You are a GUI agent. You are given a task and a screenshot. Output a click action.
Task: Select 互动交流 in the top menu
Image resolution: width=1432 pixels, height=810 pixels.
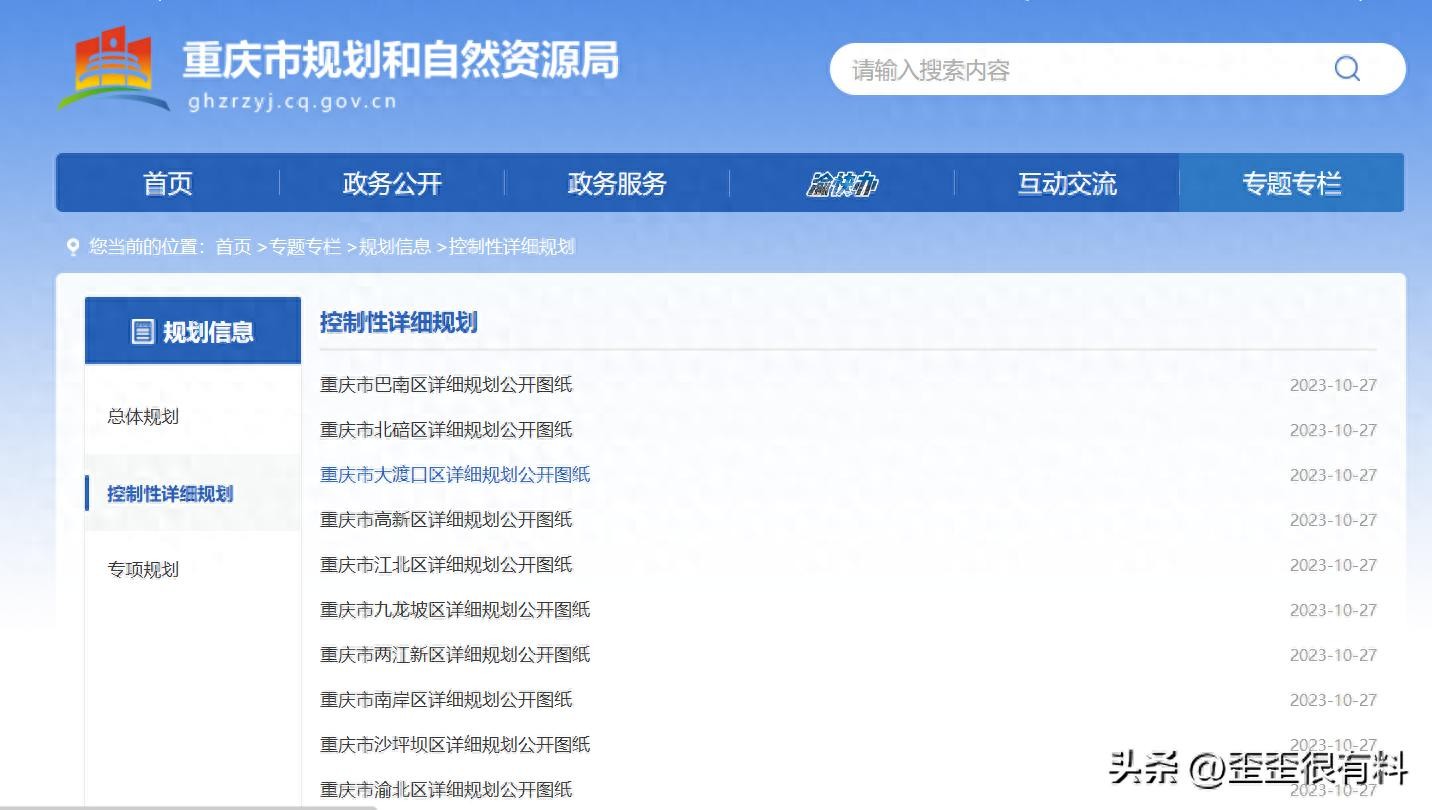click(x=1067, y=184)
